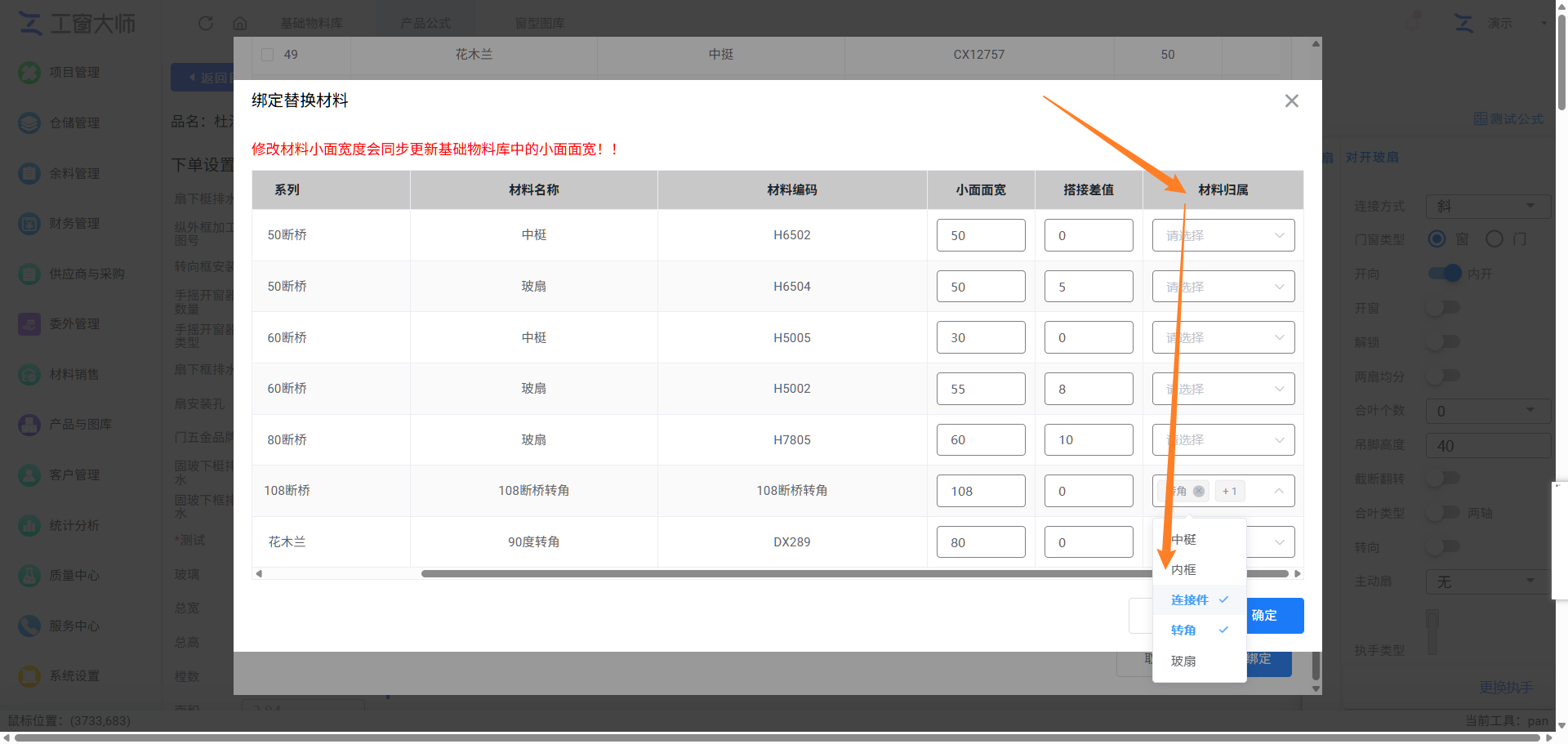
Task: Remove the 转角 tag in 108断桥 row
Action: (x=1199, y=492)
